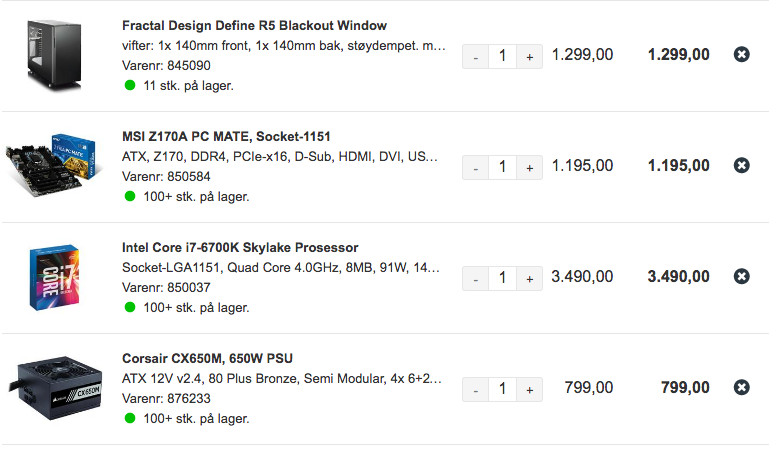Image resolution: width=776 pixels, height=452 pixels.
Task: Open the Fractal Design Define R5 product link
Action: pyautogui.click(x=254, y=26)
